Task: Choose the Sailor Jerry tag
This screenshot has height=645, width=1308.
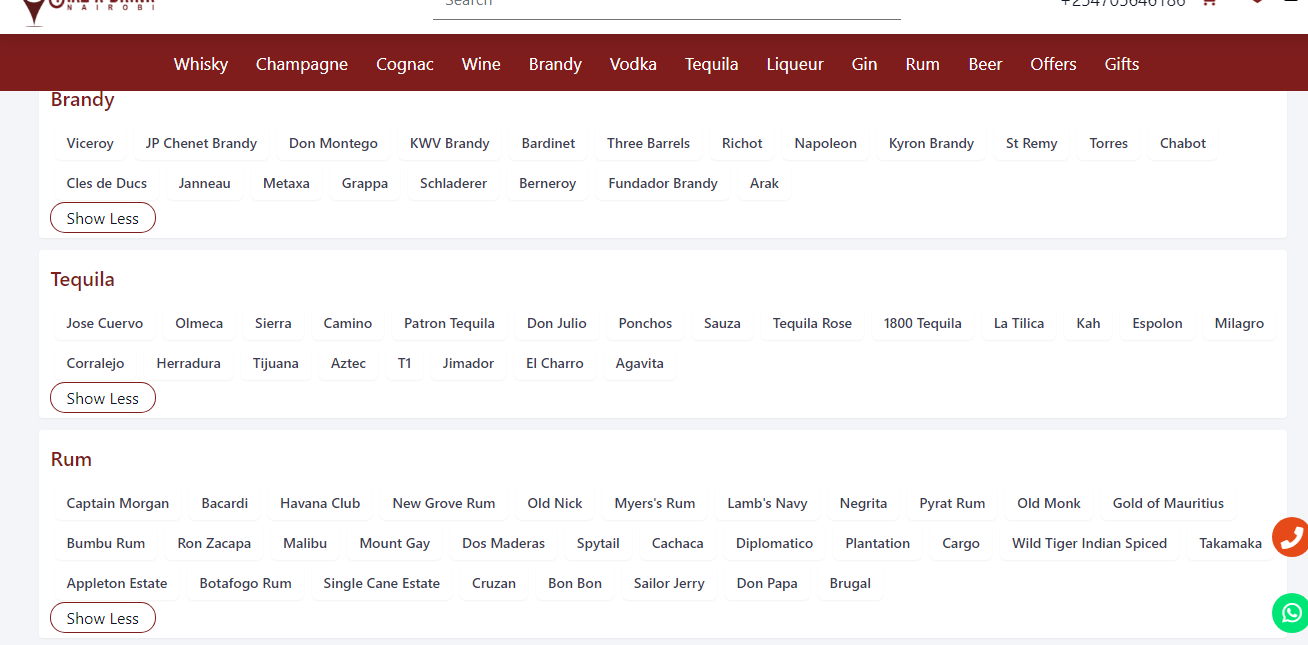Action: 669,583
